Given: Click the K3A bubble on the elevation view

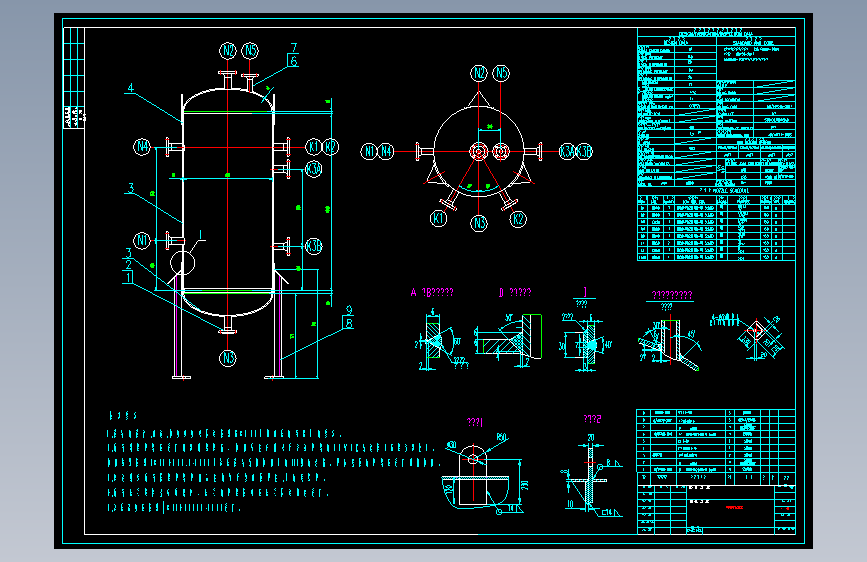Looking at the screenshot, I should 314,169.
